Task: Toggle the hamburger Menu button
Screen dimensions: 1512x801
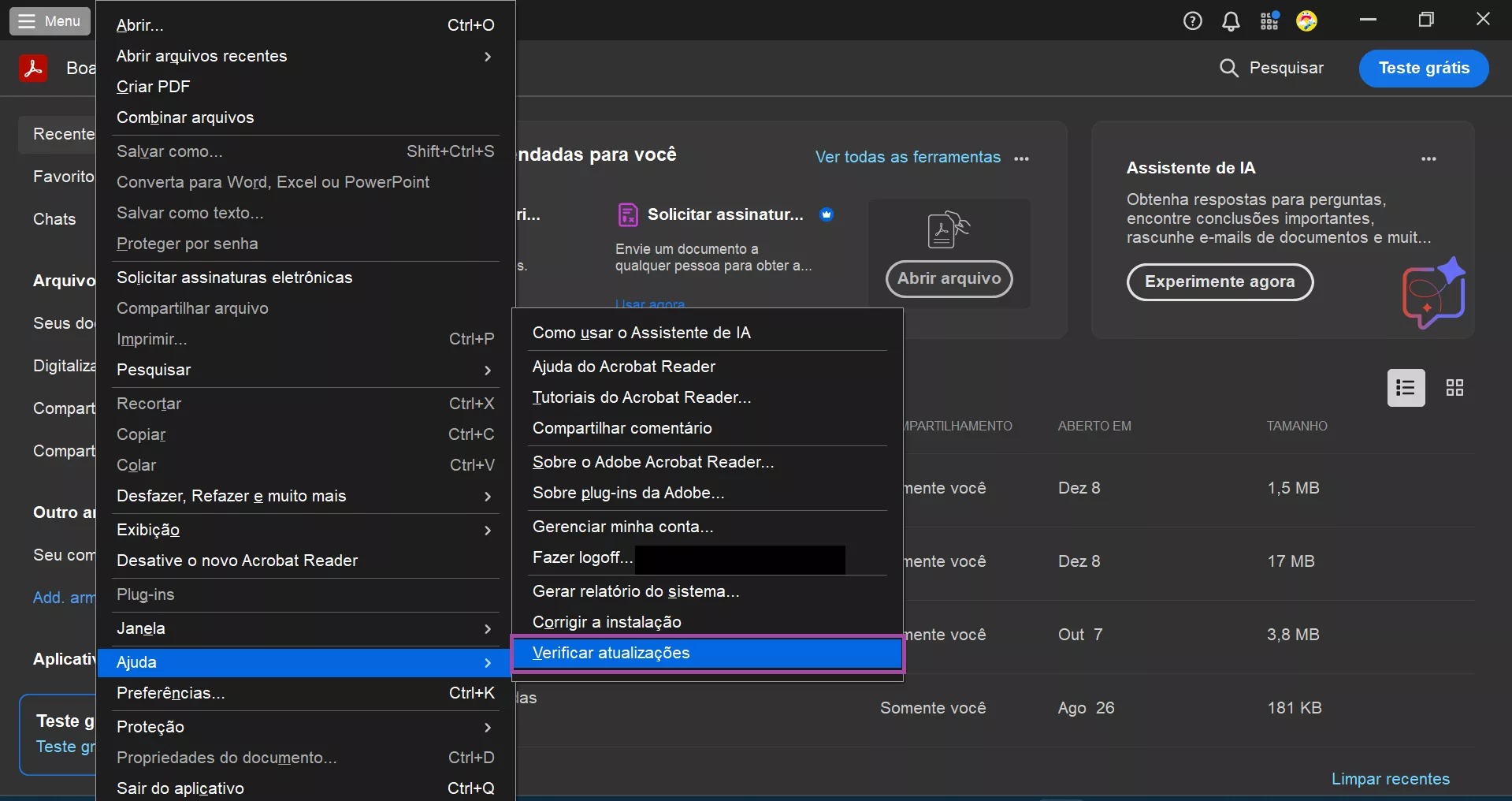Action: point(50,21)
